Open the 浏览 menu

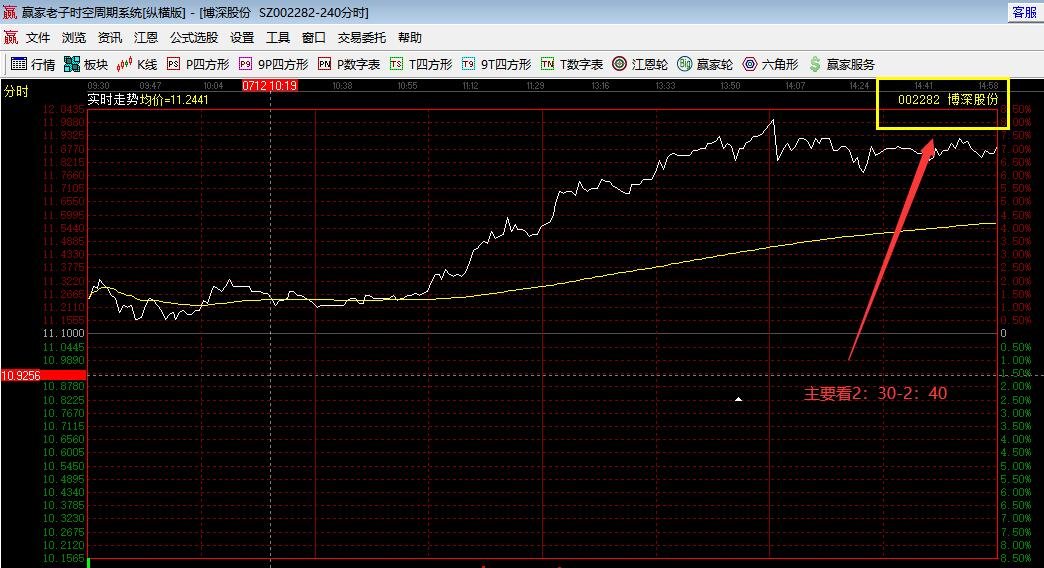coord(74,38)
